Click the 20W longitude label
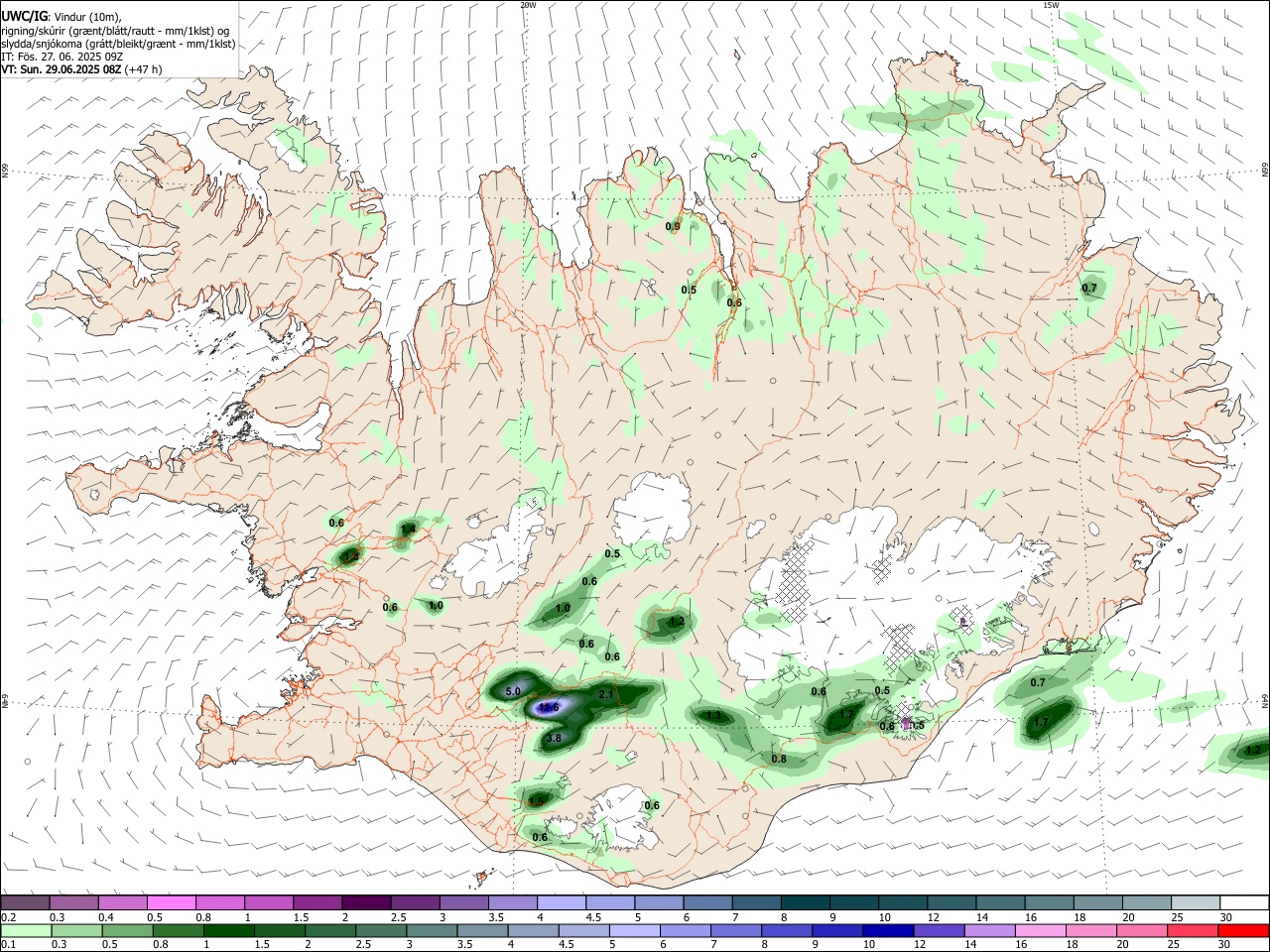 click(528, 5)
